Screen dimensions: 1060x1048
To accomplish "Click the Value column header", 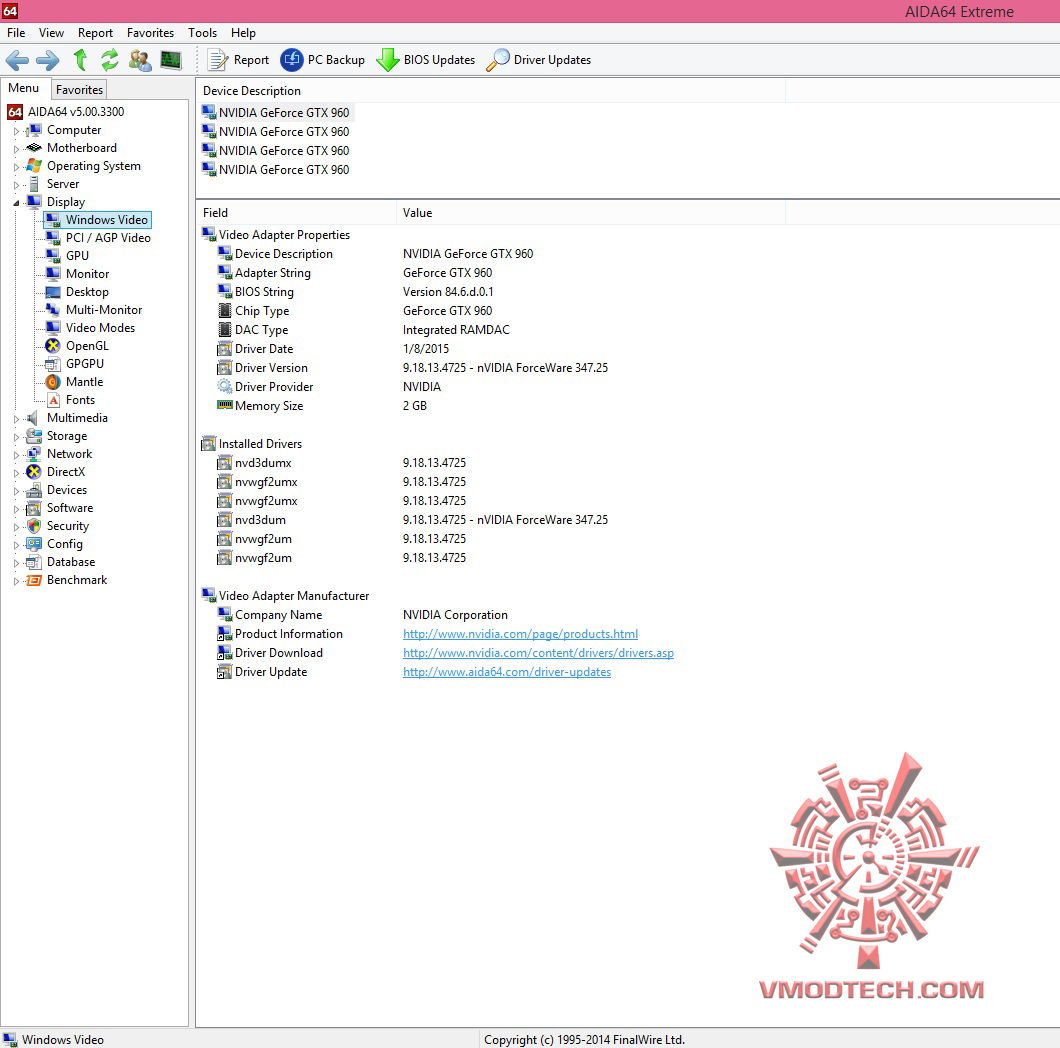I will click(x=590, y=213).
